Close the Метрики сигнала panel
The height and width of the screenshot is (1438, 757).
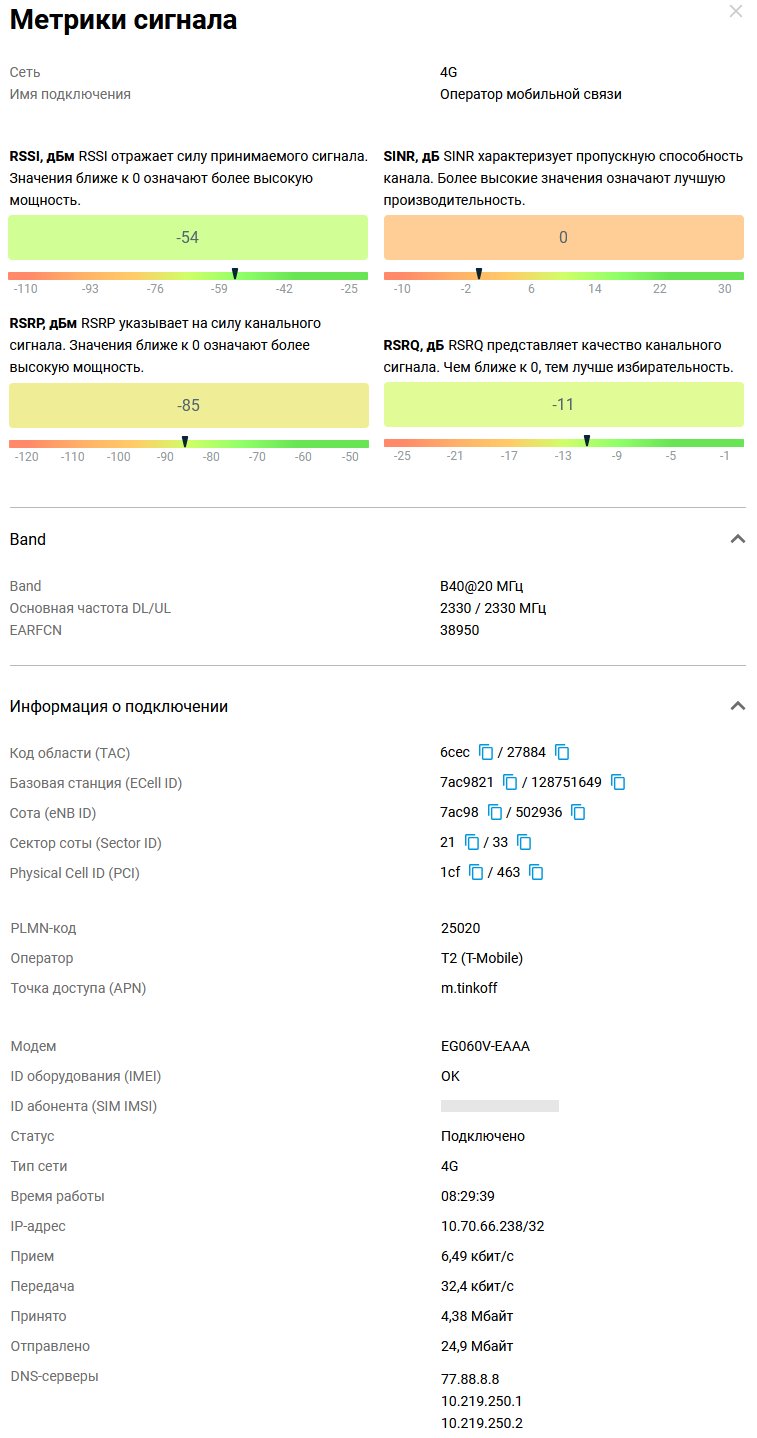tap(736, 12)
